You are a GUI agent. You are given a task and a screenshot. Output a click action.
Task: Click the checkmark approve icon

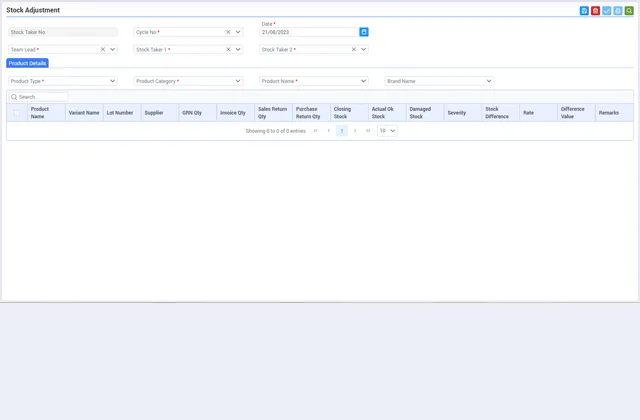tap(606, 11)
